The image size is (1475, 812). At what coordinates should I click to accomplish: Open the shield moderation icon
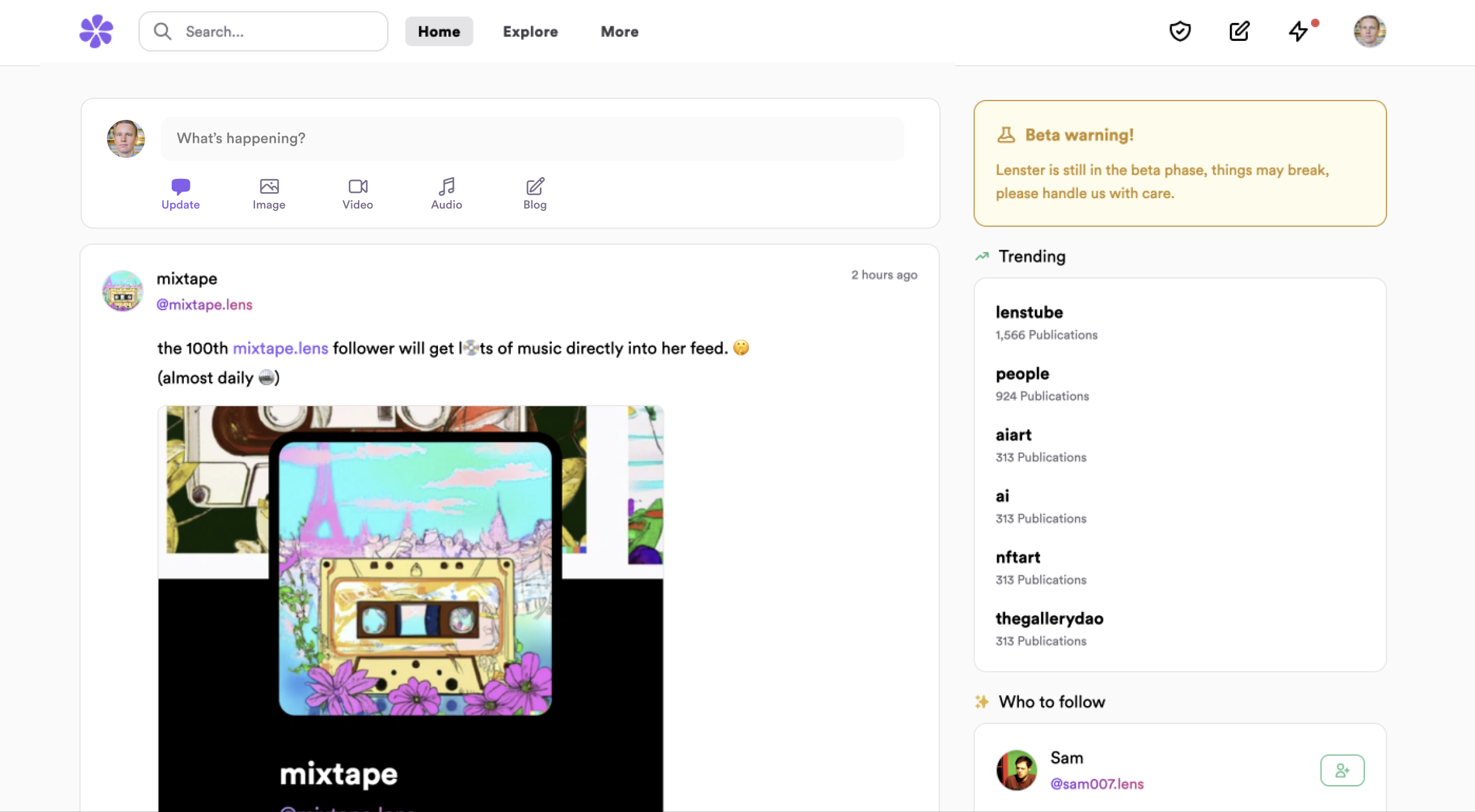1180,31
